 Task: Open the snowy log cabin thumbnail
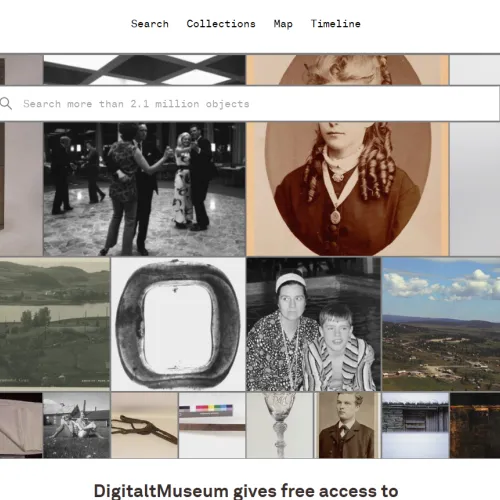[x=415, y=425]
